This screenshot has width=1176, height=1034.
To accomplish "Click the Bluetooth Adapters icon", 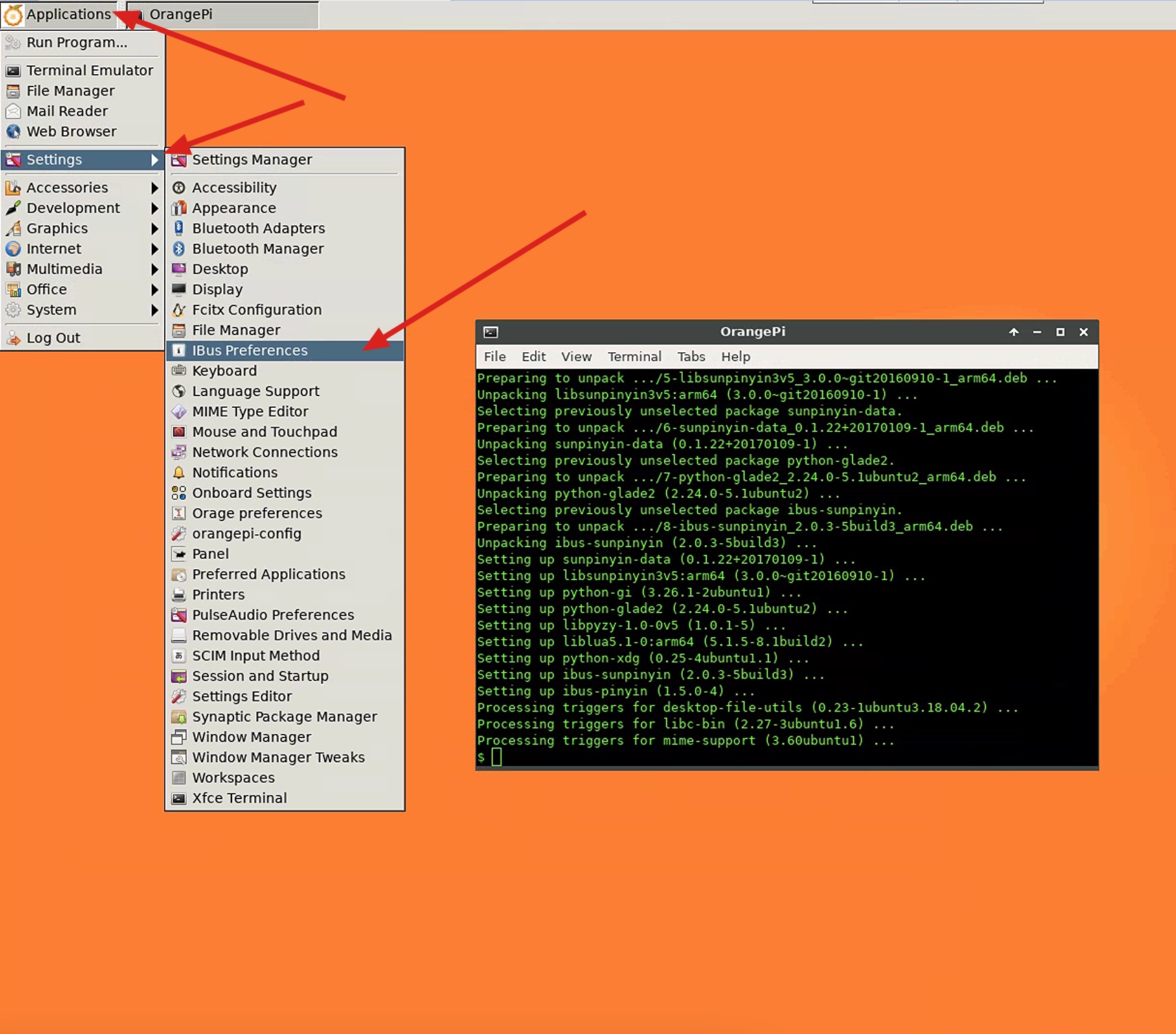I will [179, 229].
